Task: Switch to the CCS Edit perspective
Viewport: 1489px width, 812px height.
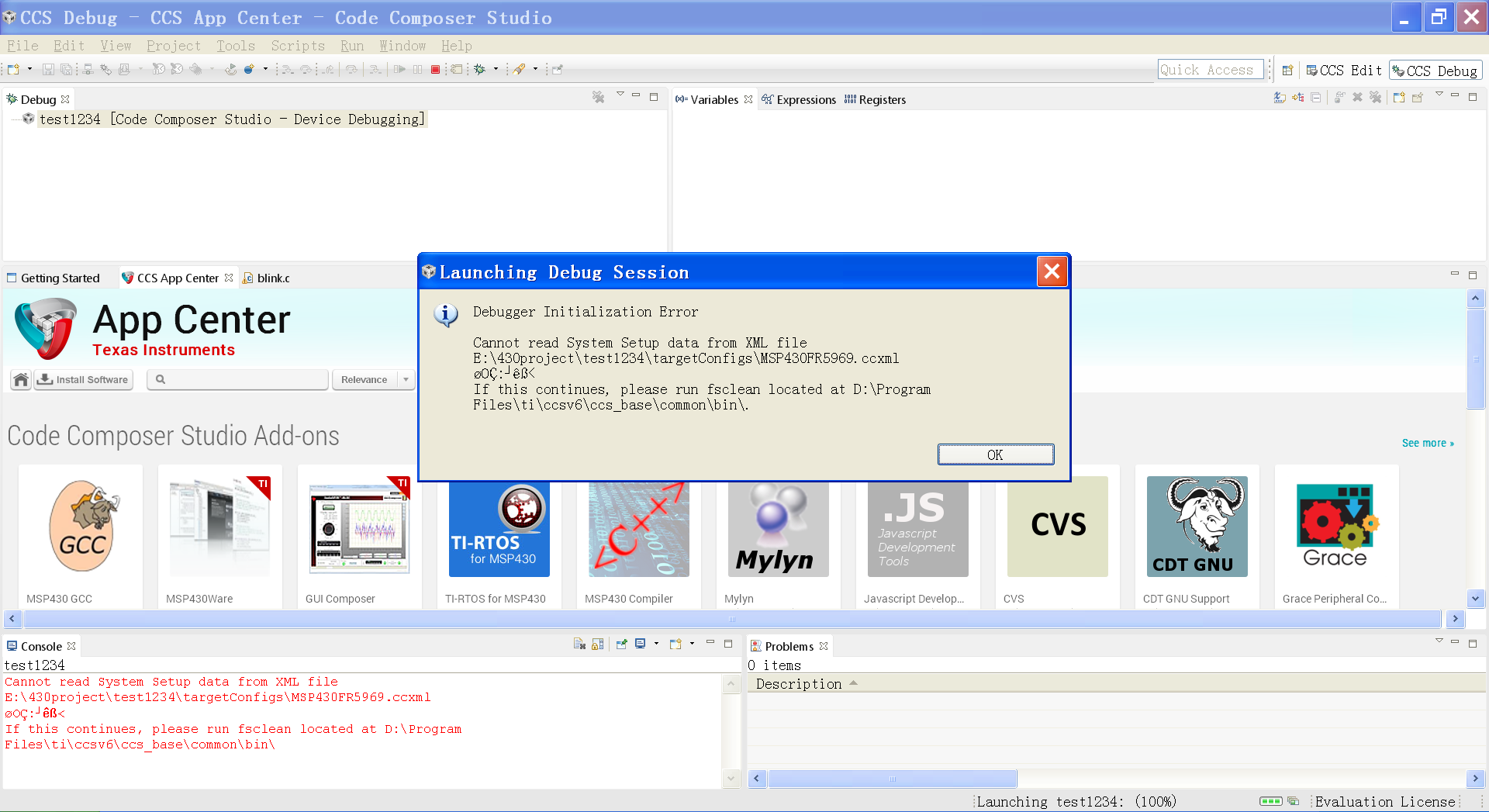Action: pos(1344,71)
